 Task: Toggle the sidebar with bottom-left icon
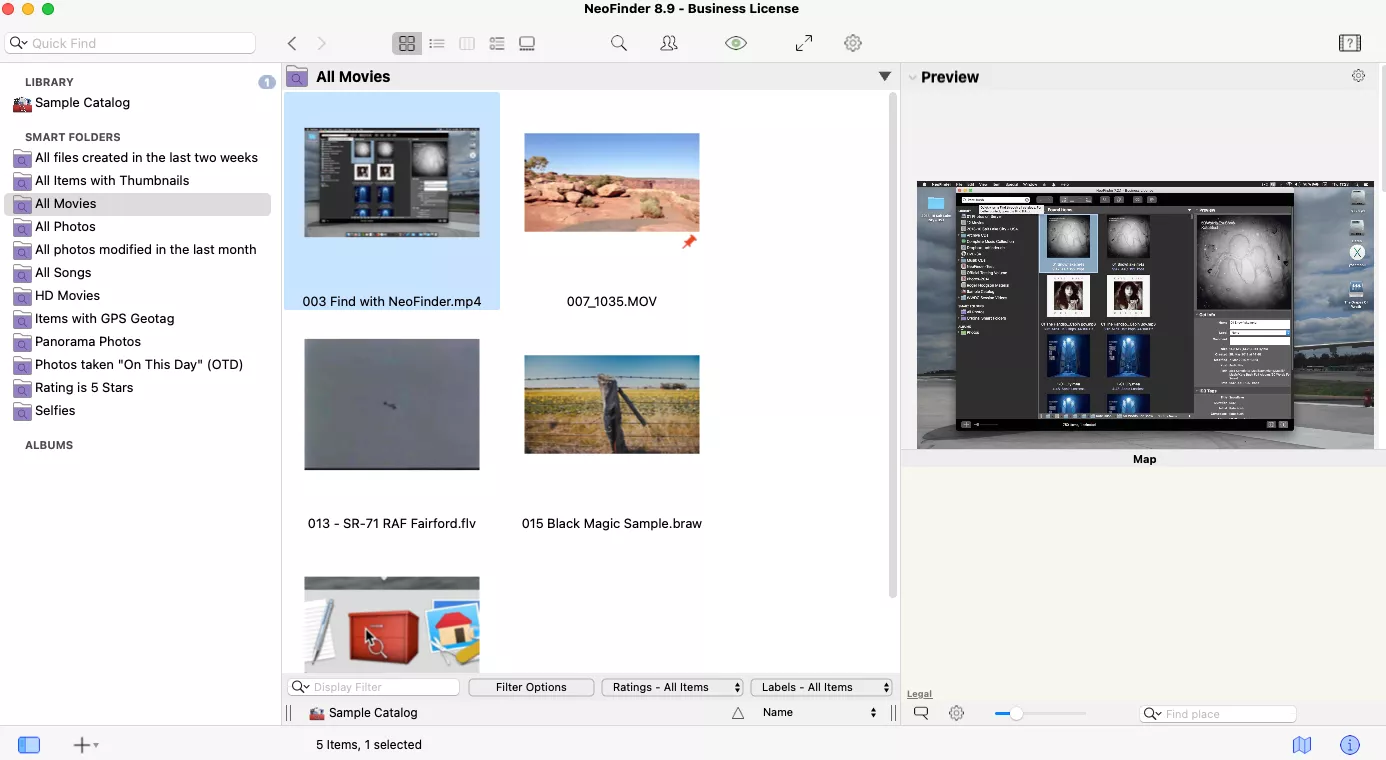(29, 745)
